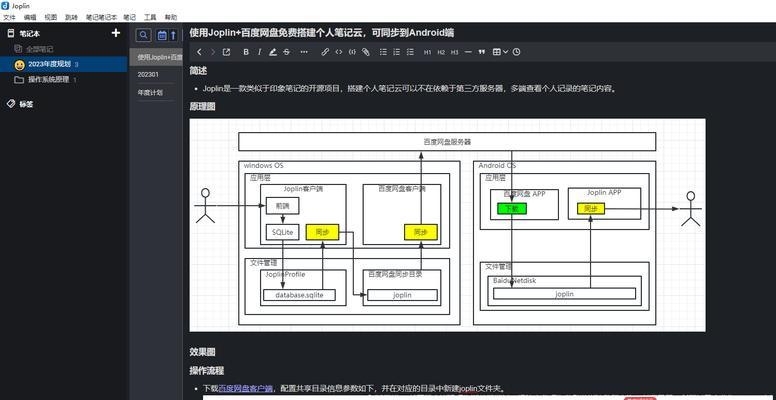Click the 简述 heading in the note
Screen dimensions: 776x400
[198, 71]
